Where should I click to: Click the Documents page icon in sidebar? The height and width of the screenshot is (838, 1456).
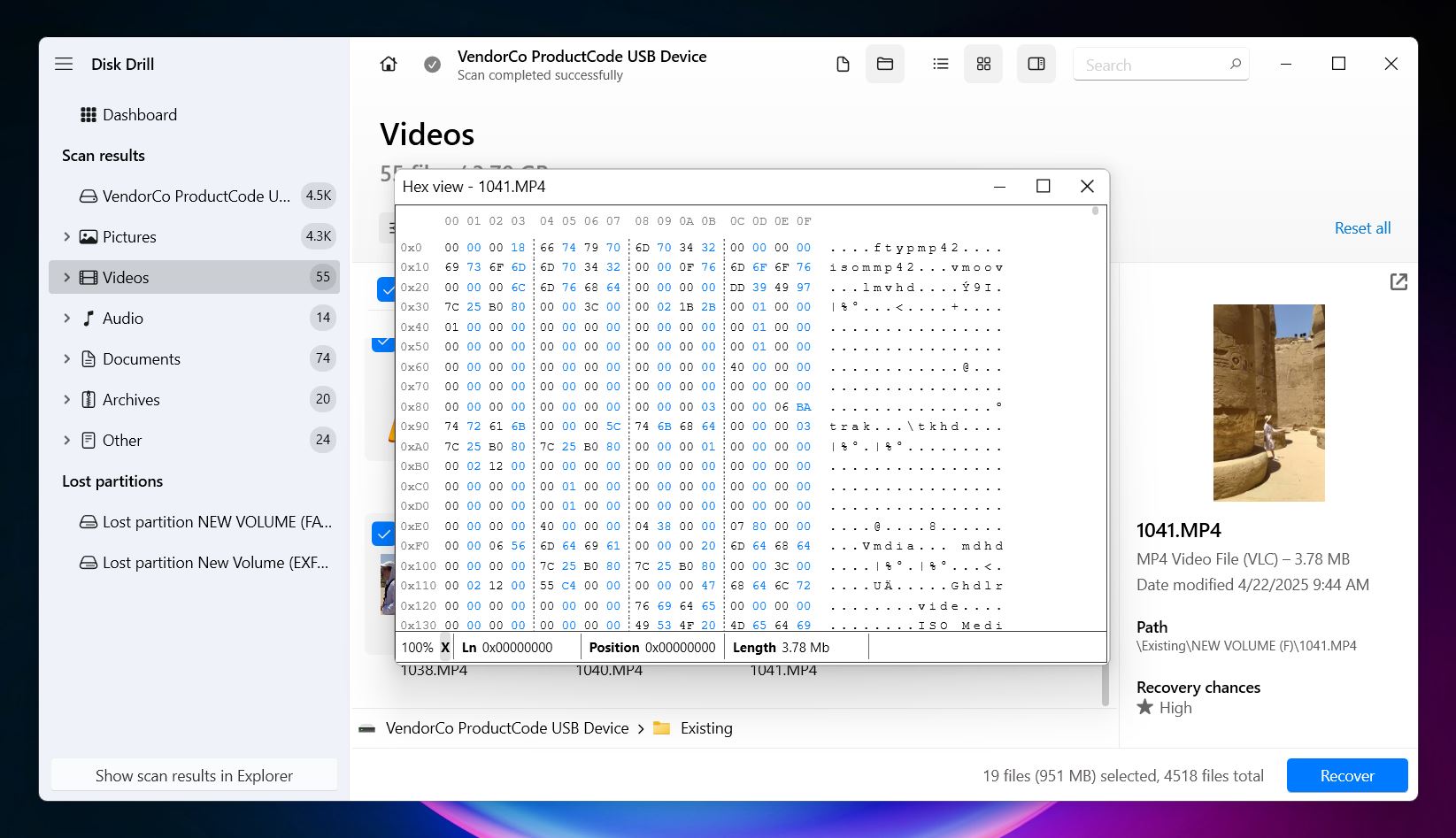click(89, 359)
